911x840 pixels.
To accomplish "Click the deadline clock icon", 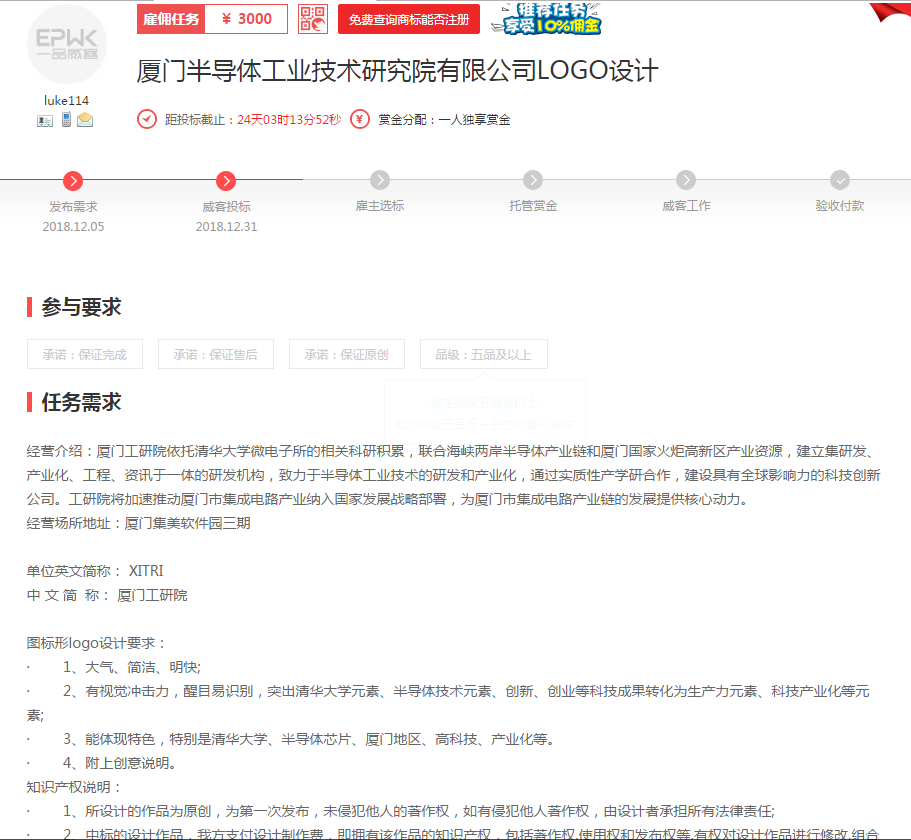I will click(146, 119).
